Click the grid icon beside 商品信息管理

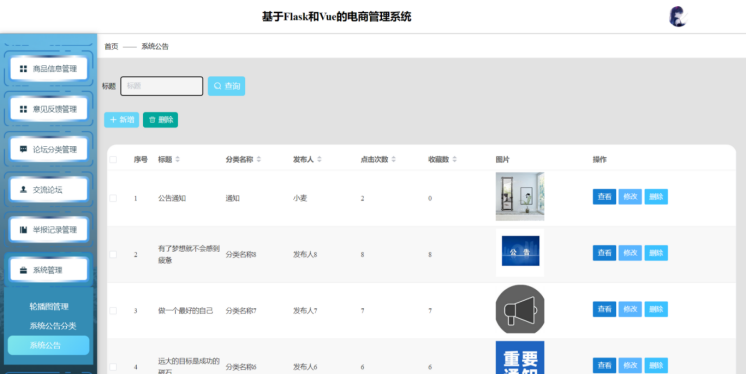[x=23, y=69]
